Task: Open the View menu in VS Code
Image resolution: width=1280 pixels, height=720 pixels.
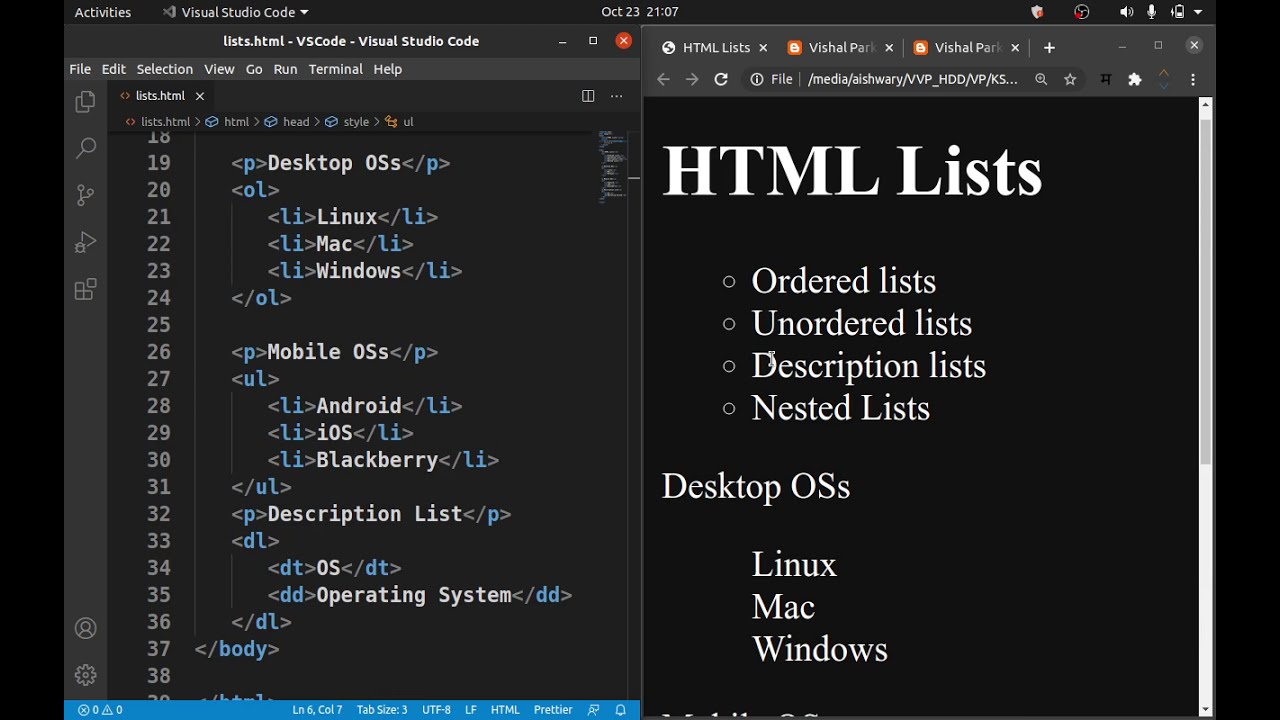Action: pos(219,69)
